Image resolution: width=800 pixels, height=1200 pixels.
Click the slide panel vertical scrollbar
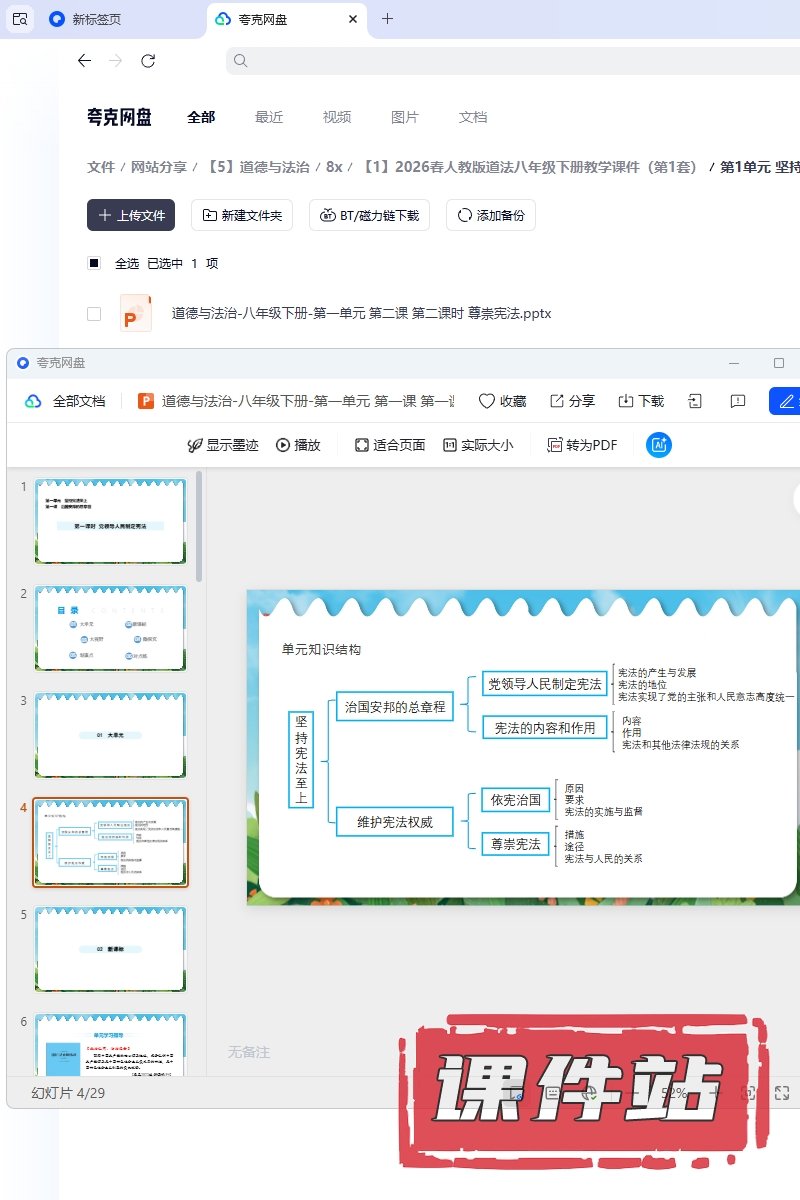point(199,527)
